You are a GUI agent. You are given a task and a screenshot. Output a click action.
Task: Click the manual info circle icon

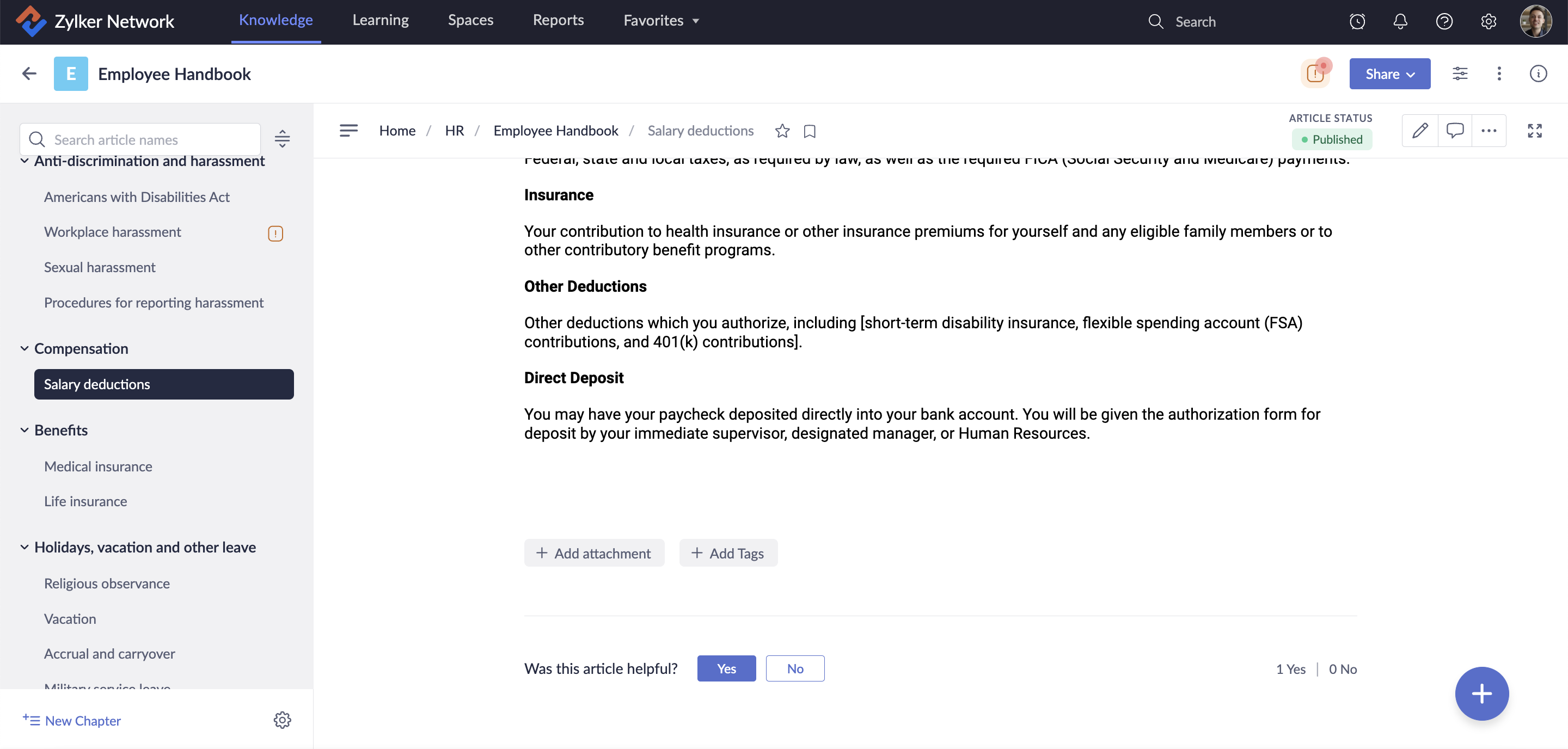[x=1538, y=73]
